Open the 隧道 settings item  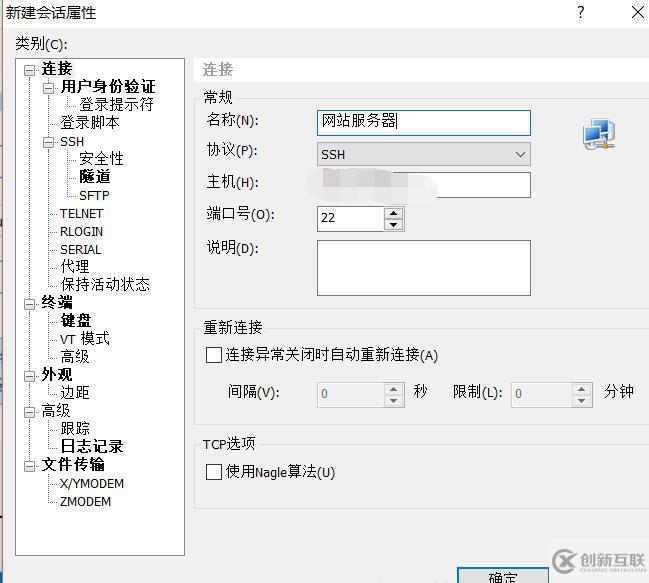95,177
